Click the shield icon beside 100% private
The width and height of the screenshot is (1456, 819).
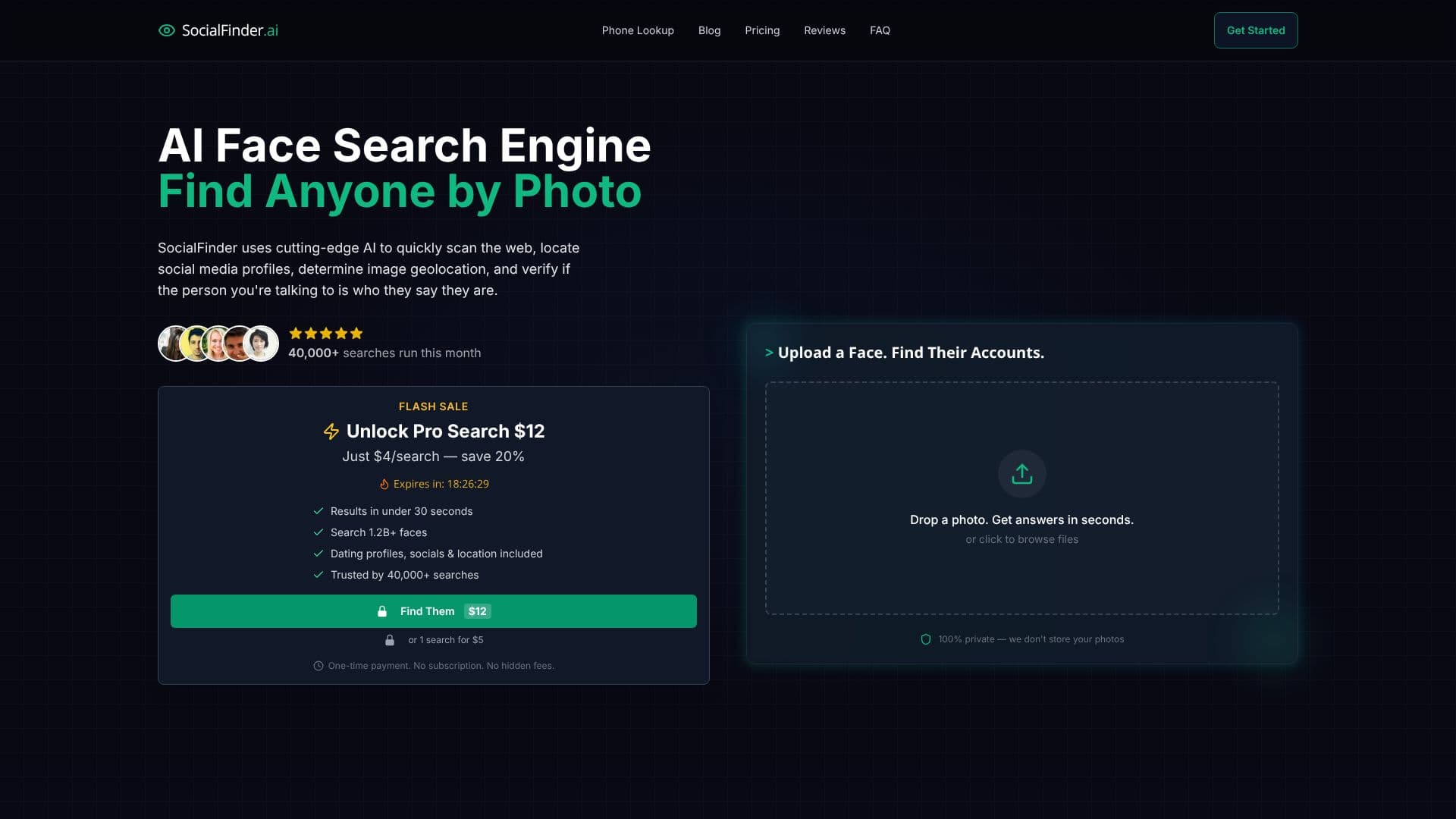[925, 639]
